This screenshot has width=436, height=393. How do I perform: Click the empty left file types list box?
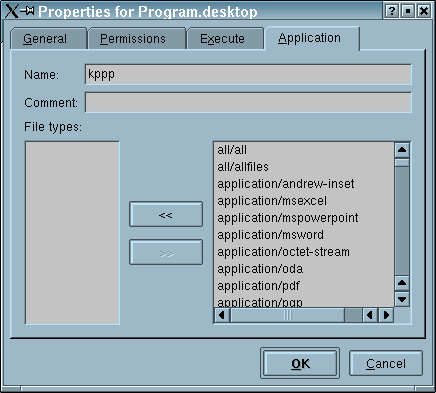72,233
